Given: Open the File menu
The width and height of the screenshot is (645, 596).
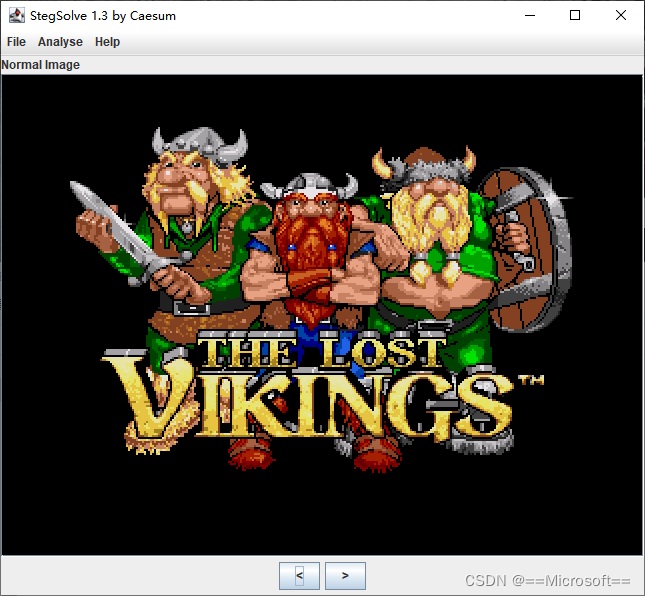Looking at the screenshot, I should 16,42.
